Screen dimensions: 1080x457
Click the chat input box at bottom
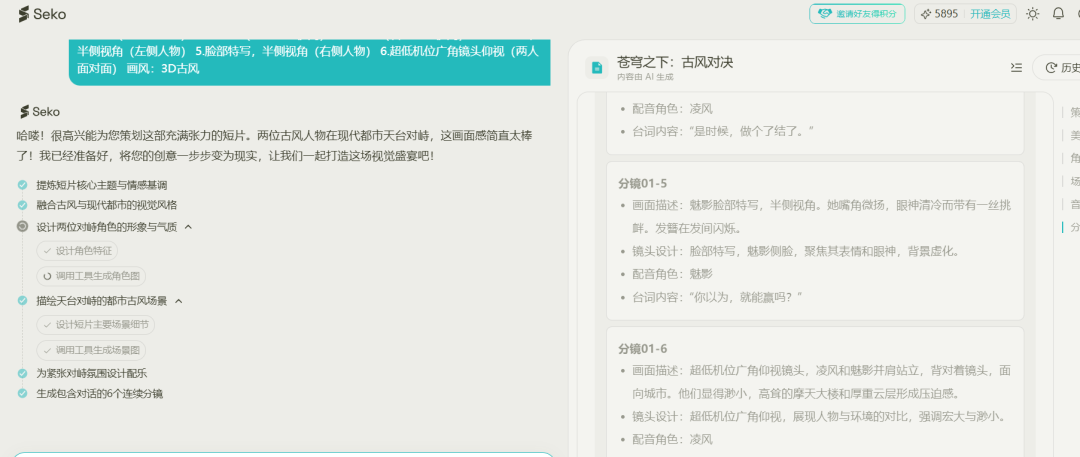coord(284,455)
